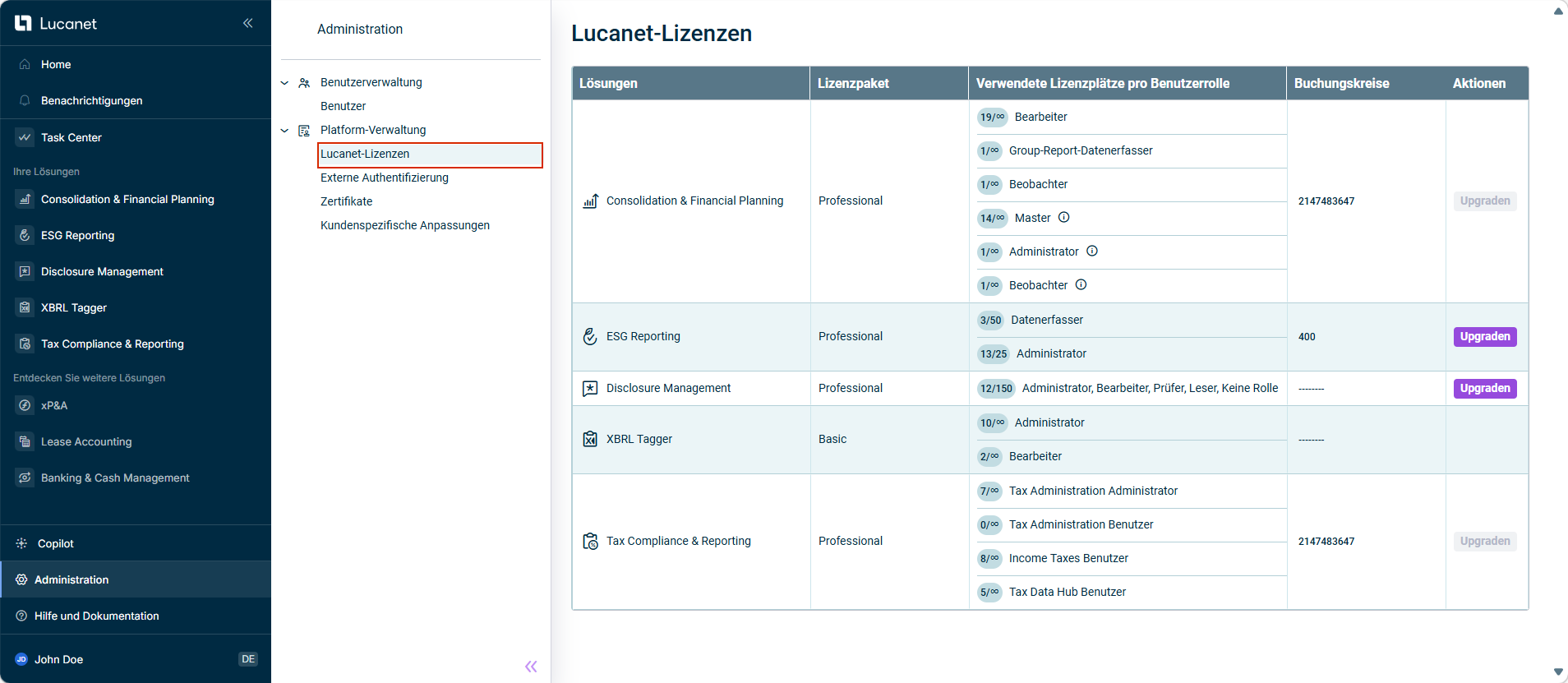Screen dimensions: 1568x683
Task: Click the 19/∞ Bearbeiter license badge
Action: pos(993,117)
